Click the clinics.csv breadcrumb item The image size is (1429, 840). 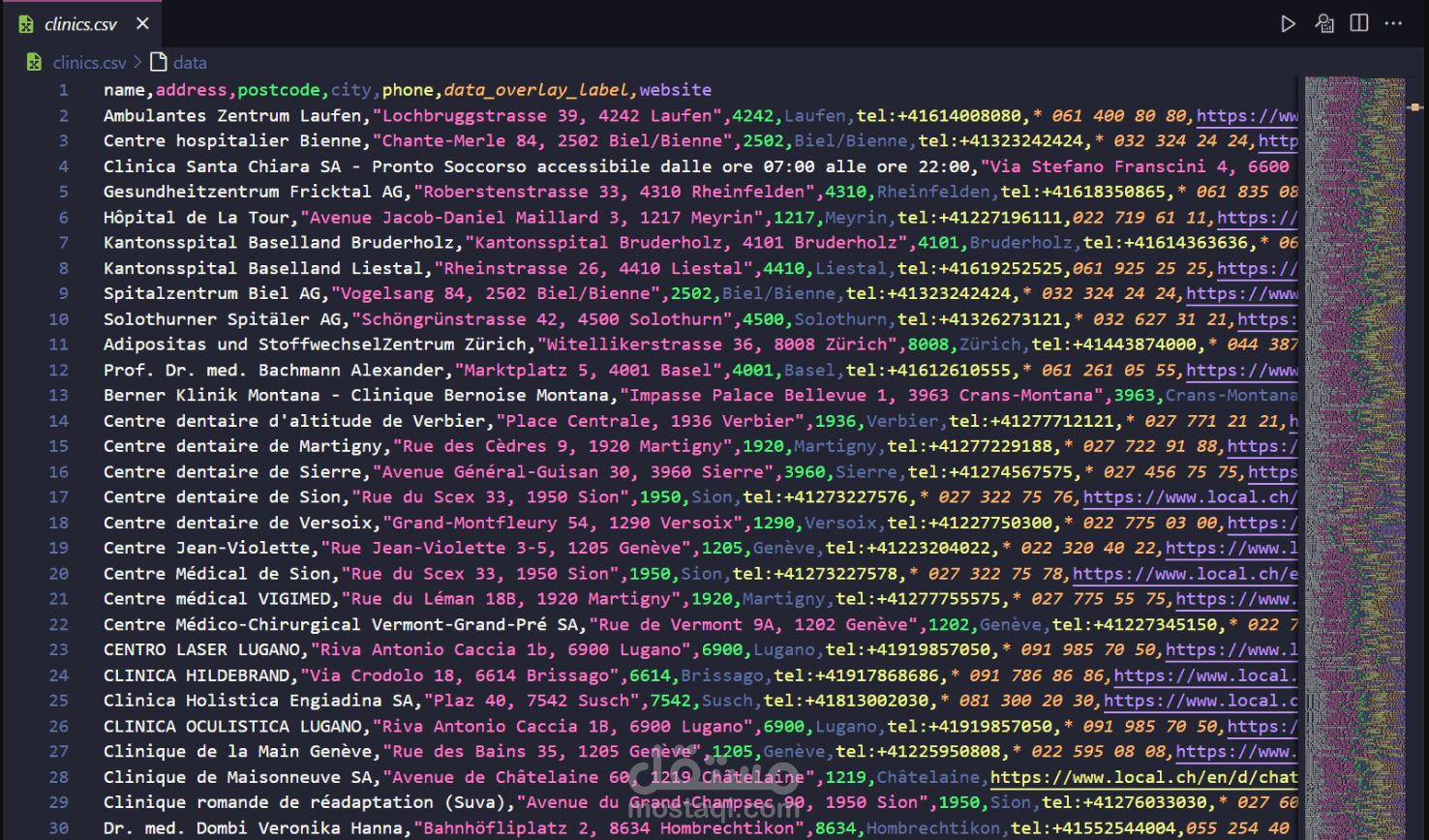tap(89, 63)
